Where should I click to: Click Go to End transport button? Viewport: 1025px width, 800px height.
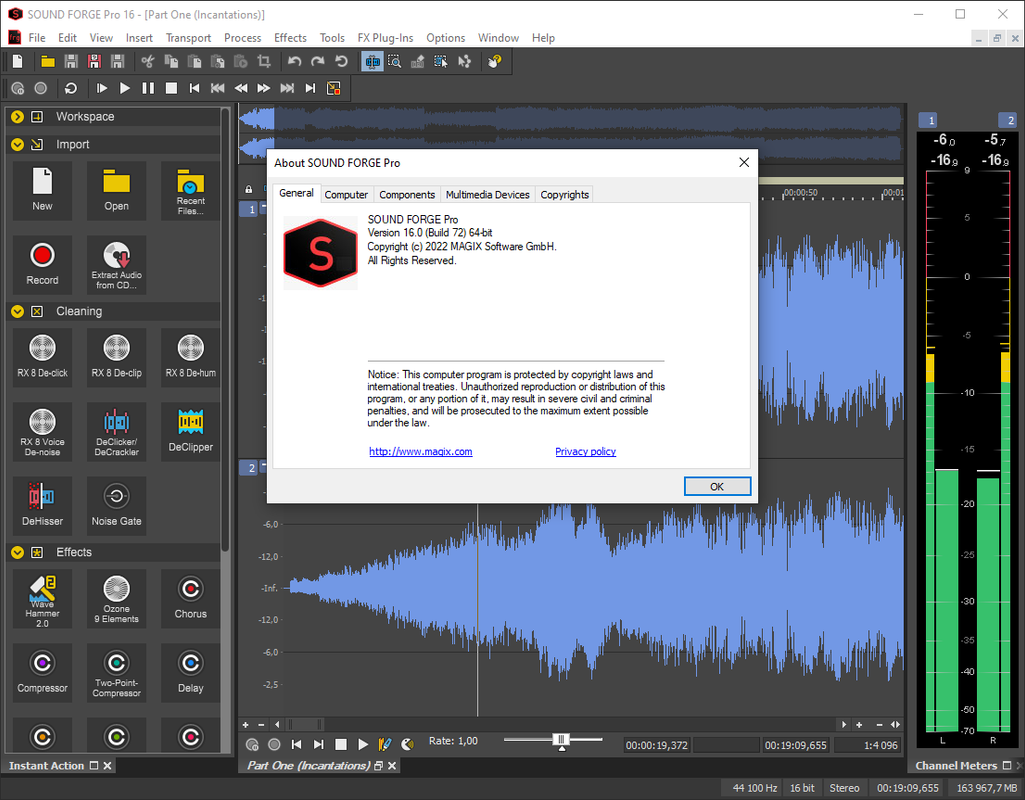click(x=311, y=88)
